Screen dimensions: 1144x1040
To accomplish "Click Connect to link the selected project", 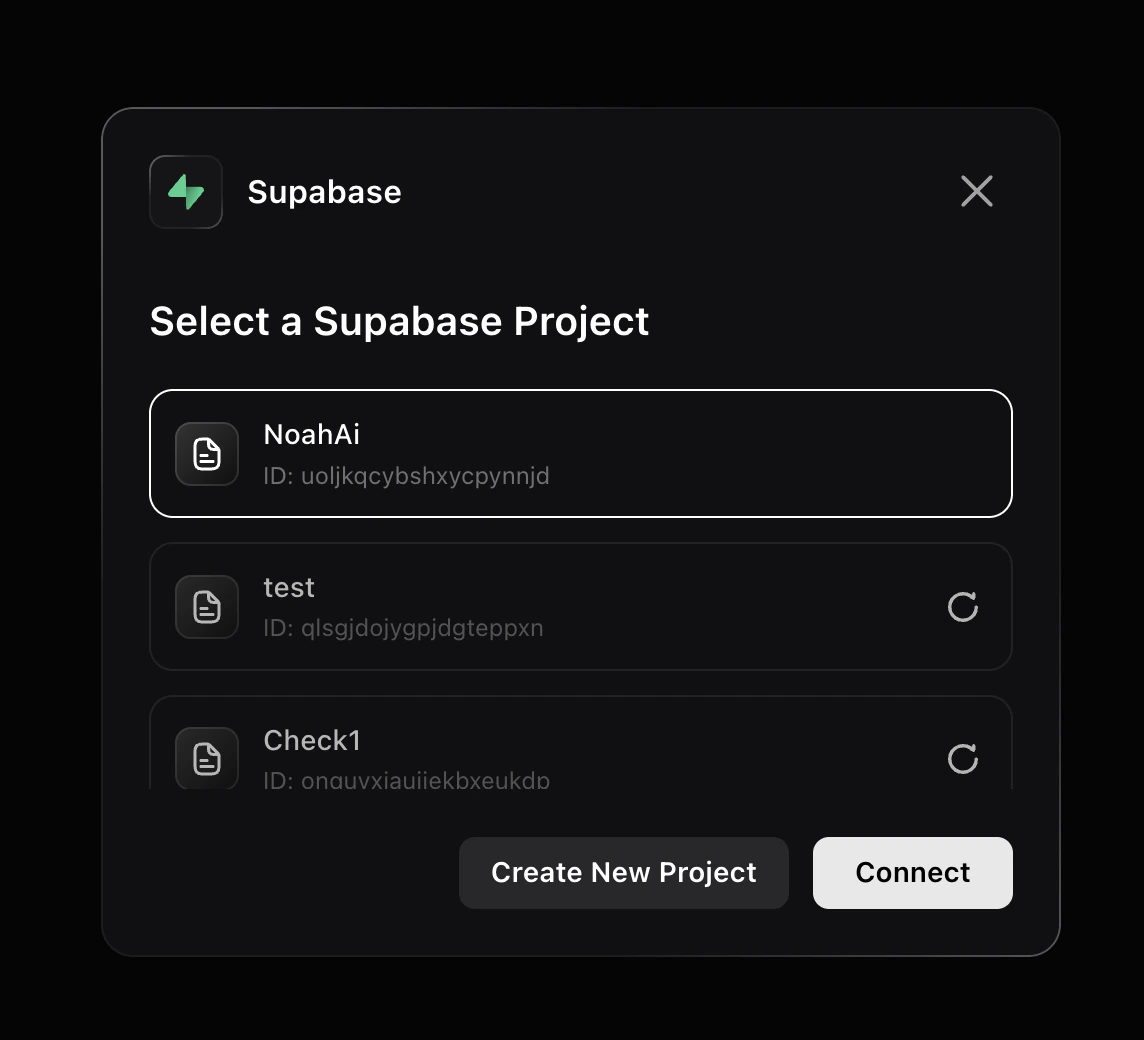I will (911, 872).
